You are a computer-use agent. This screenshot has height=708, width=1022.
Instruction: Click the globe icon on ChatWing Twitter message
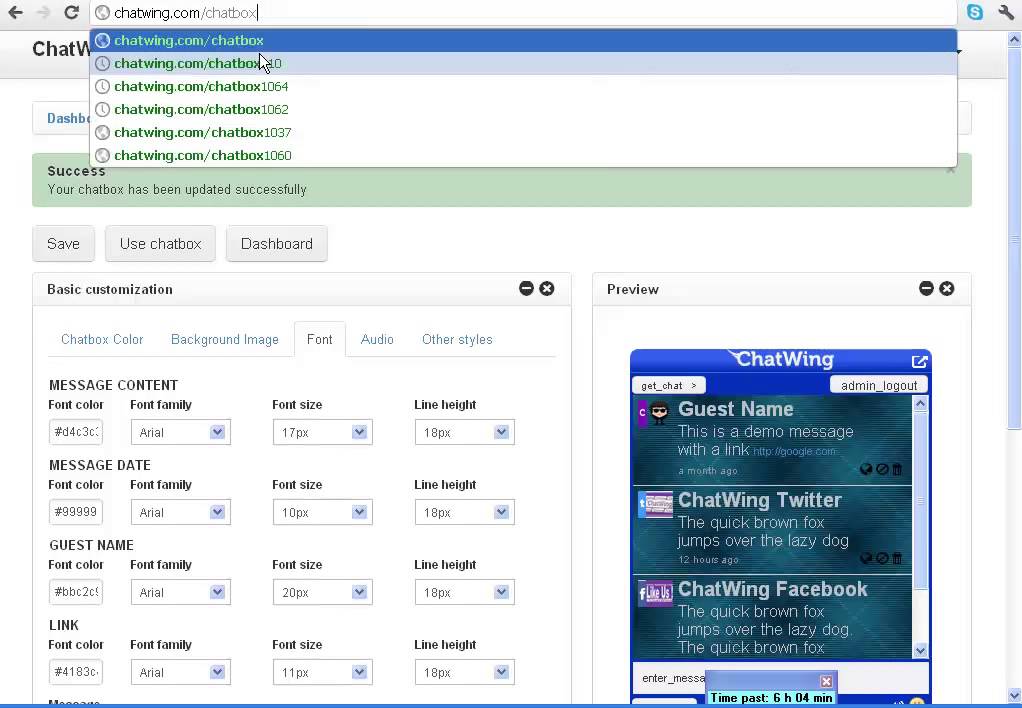click(x=866, y=558)
